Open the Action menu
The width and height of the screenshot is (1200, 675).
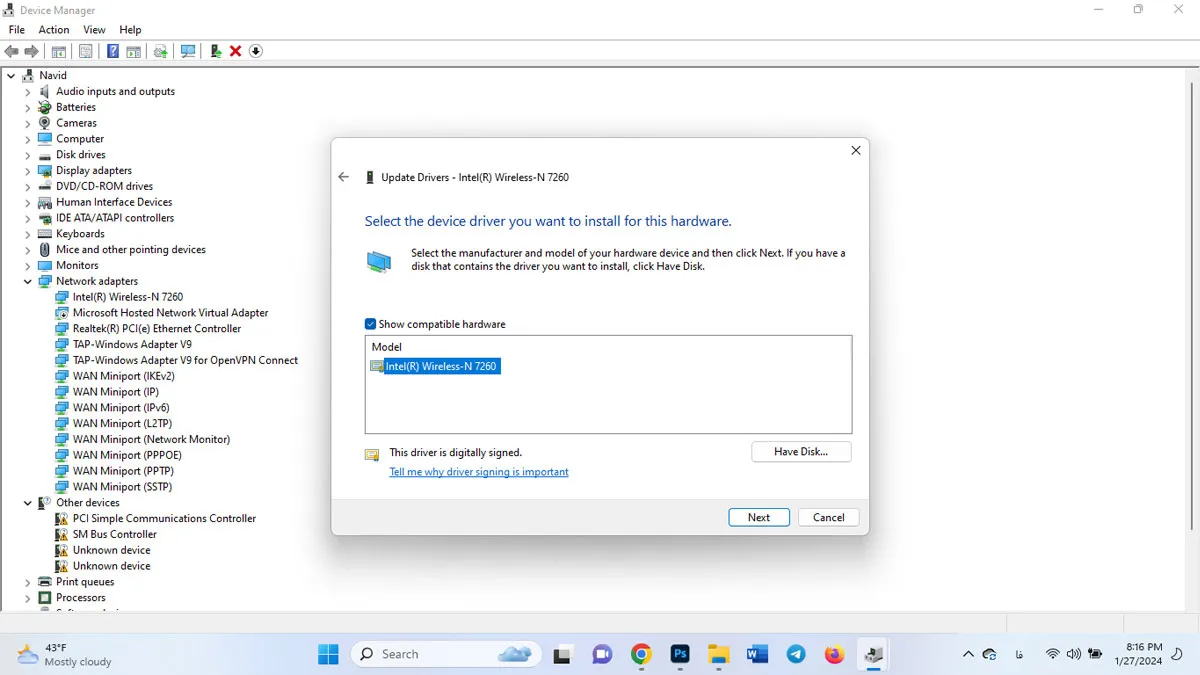(54, 30)
